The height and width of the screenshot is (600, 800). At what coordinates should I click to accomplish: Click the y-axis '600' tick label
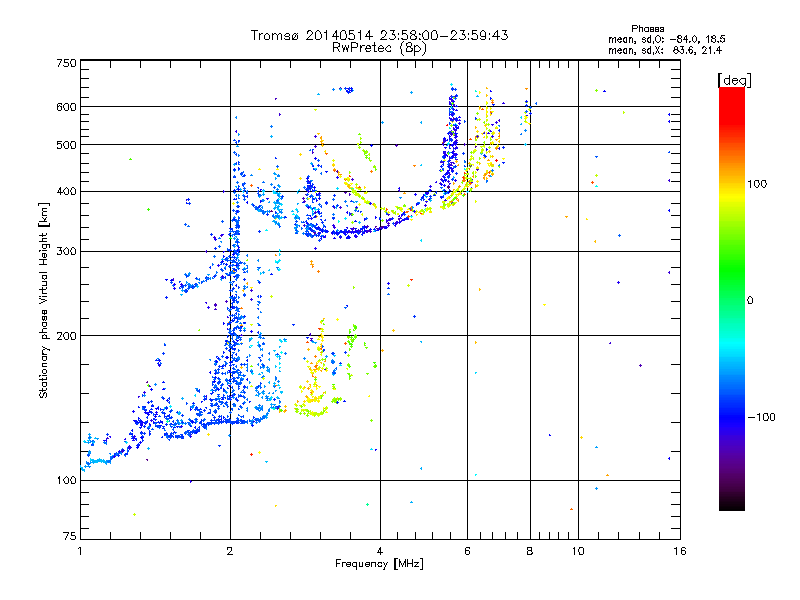coord(66,107)
